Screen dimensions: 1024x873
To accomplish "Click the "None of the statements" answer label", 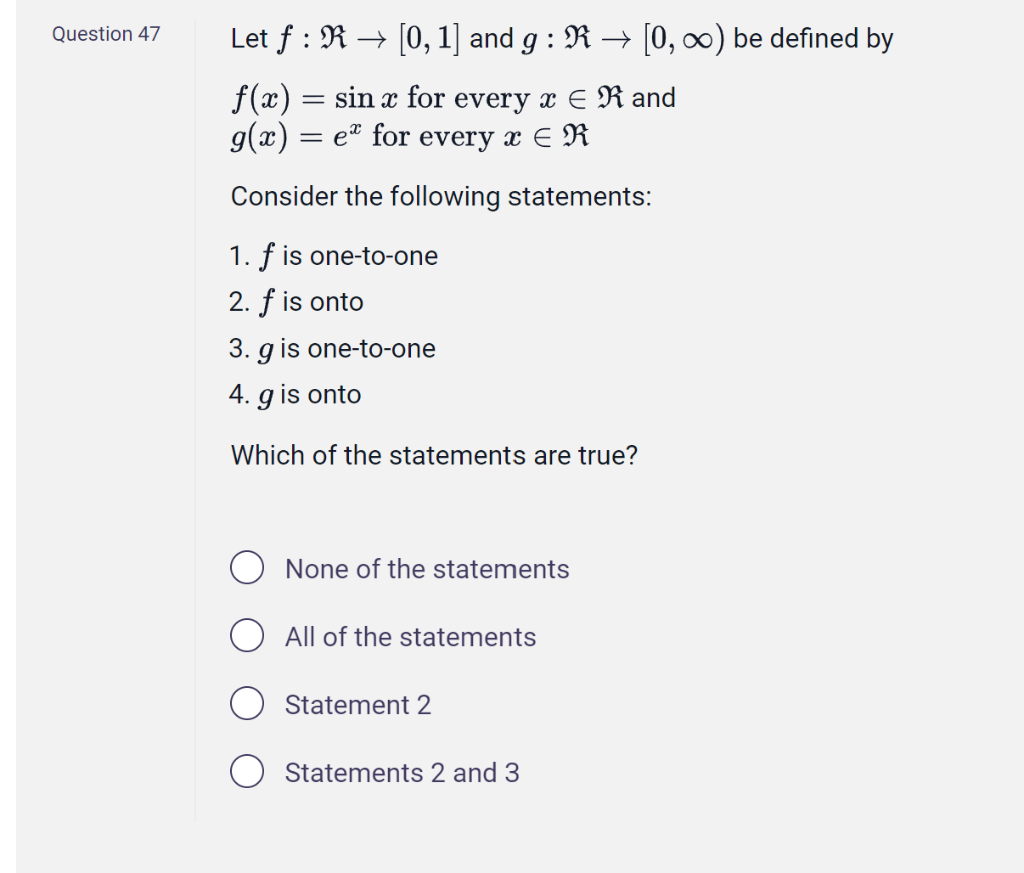I will 427,569.
